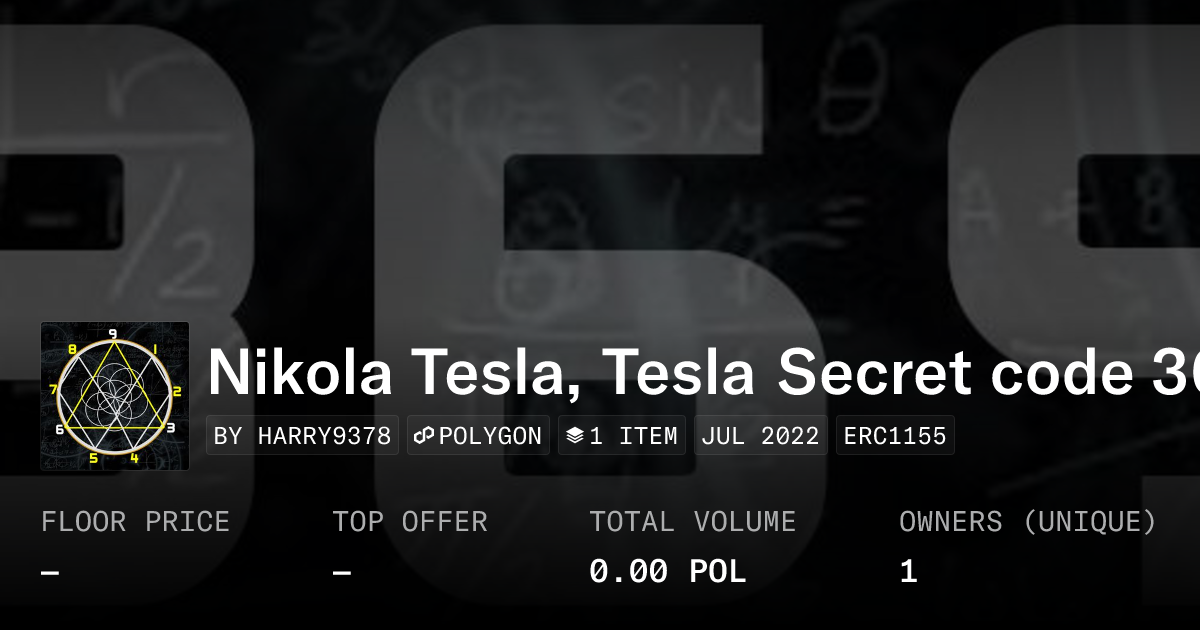Screen dimensions: 1200x630
Task: Select the owners count value 1
Action: coord(908,572)
